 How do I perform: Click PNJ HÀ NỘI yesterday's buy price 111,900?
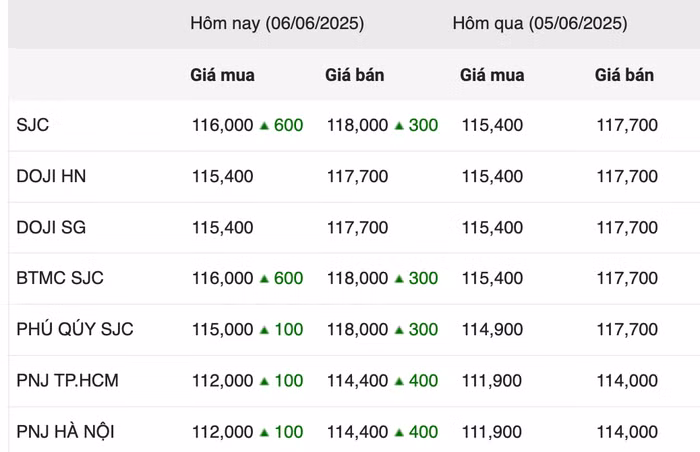[x=492, y=432]
